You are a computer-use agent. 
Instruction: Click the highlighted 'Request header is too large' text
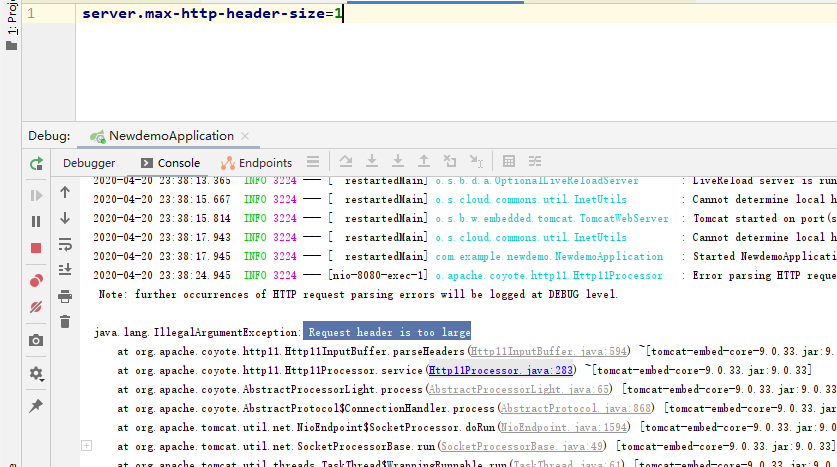tap(387, 332)
